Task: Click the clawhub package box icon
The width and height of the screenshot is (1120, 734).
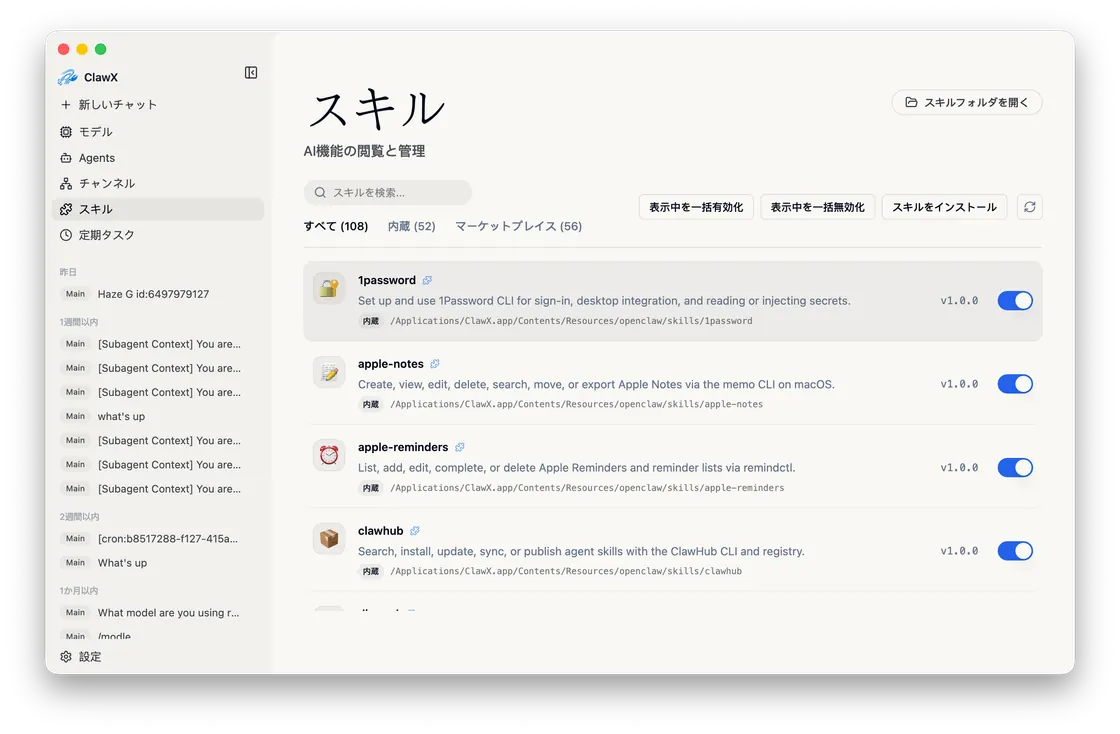Action: 329,539
